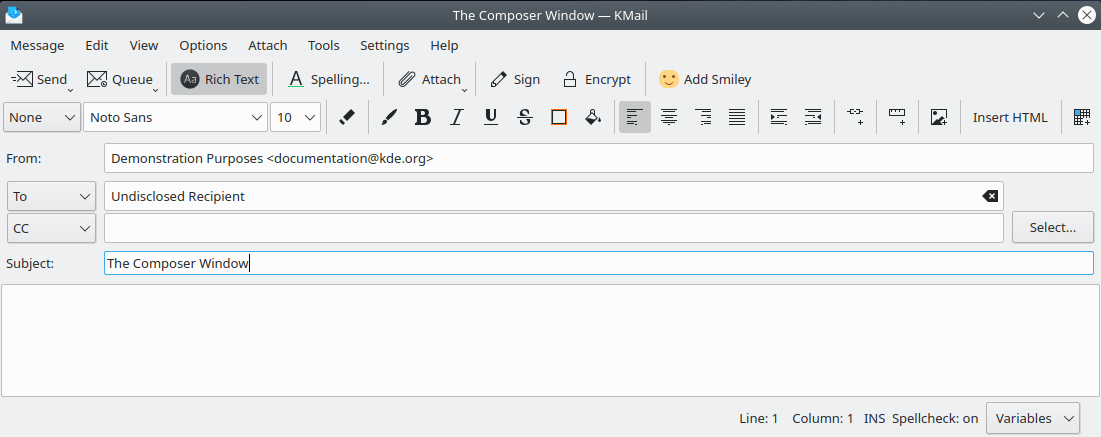1101x437 pixels.
Task: Click the Encrypt padlock icon
Action: [569, 79]
